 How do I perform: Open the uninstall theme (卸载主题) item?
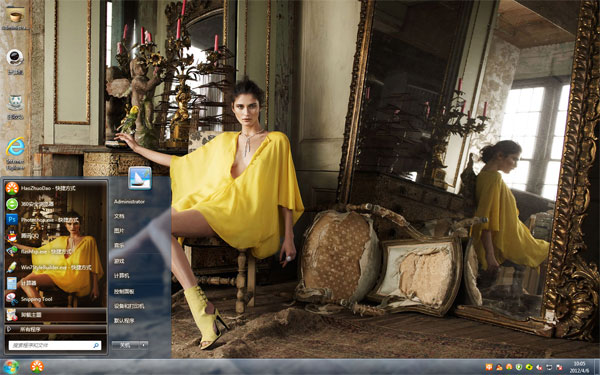click(55, 315)
